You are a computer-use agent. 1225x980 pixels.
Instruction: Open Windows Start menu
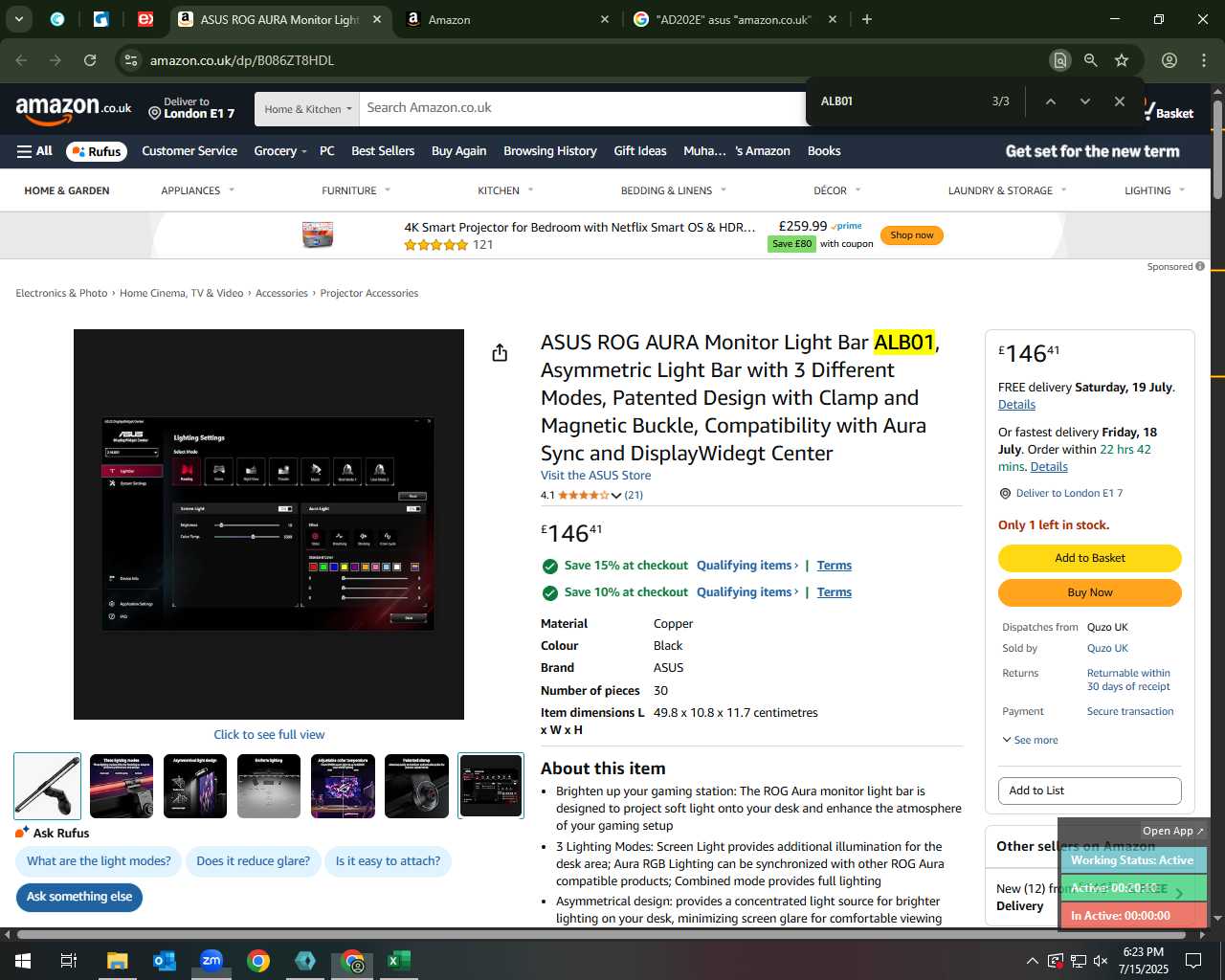click(x=23, y=961)
